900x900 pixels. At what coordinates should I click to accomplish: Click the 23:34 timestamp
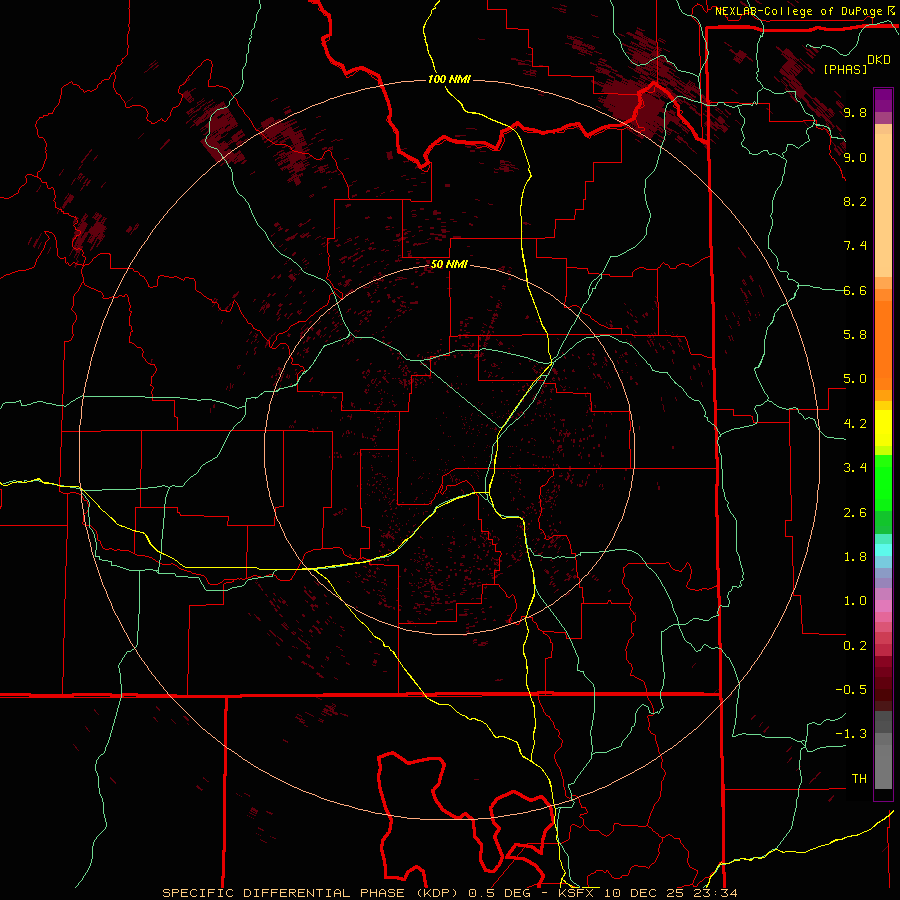pyautogui.click(x=715, y=893)
